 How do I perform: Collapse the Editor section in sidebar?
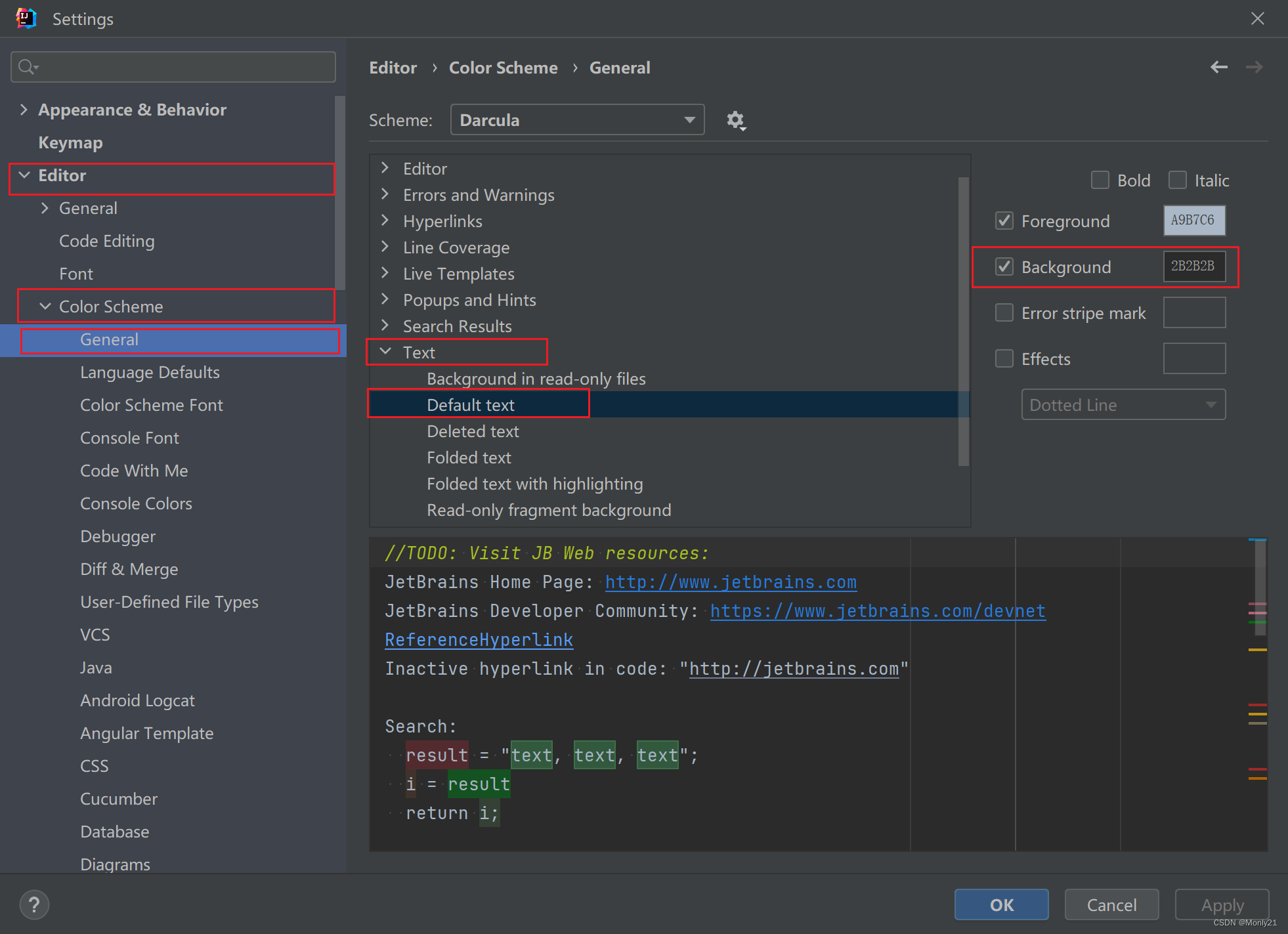click(24, 175)
